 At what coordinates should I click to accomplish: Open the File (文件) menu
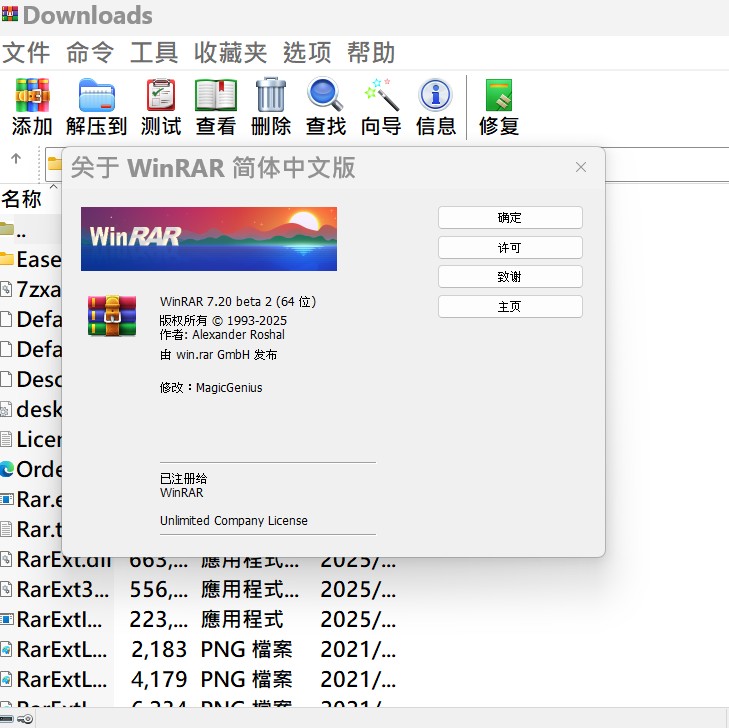[27, 53]
